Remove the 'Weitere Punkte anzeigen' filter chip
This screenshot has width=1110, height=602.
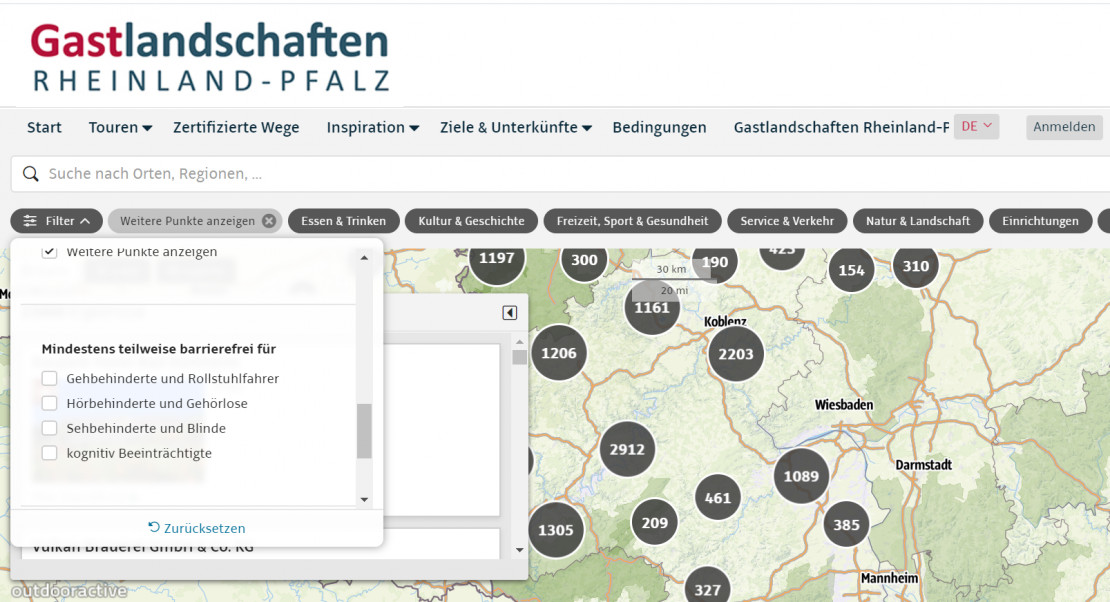click(x=268, y=221)
